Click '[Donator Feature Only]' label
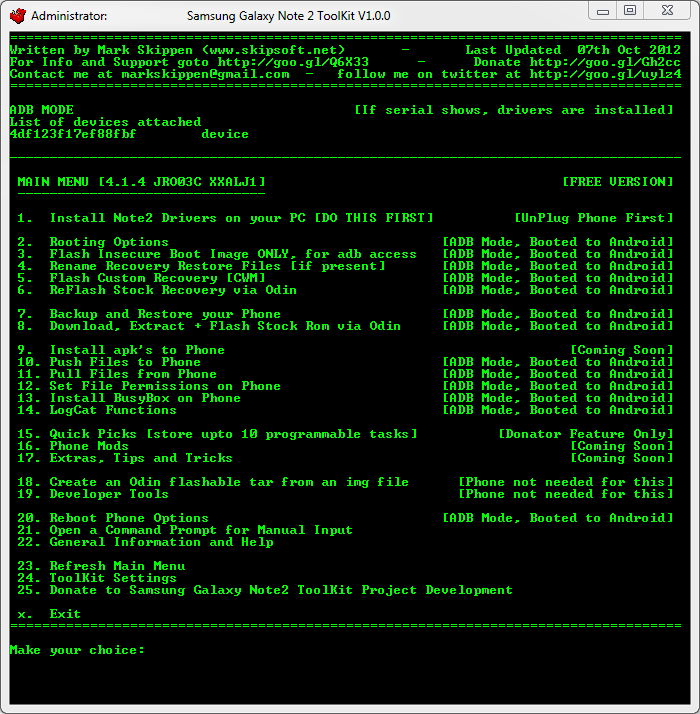Screen dimensions: 700x714 click(x=586, y=434)
